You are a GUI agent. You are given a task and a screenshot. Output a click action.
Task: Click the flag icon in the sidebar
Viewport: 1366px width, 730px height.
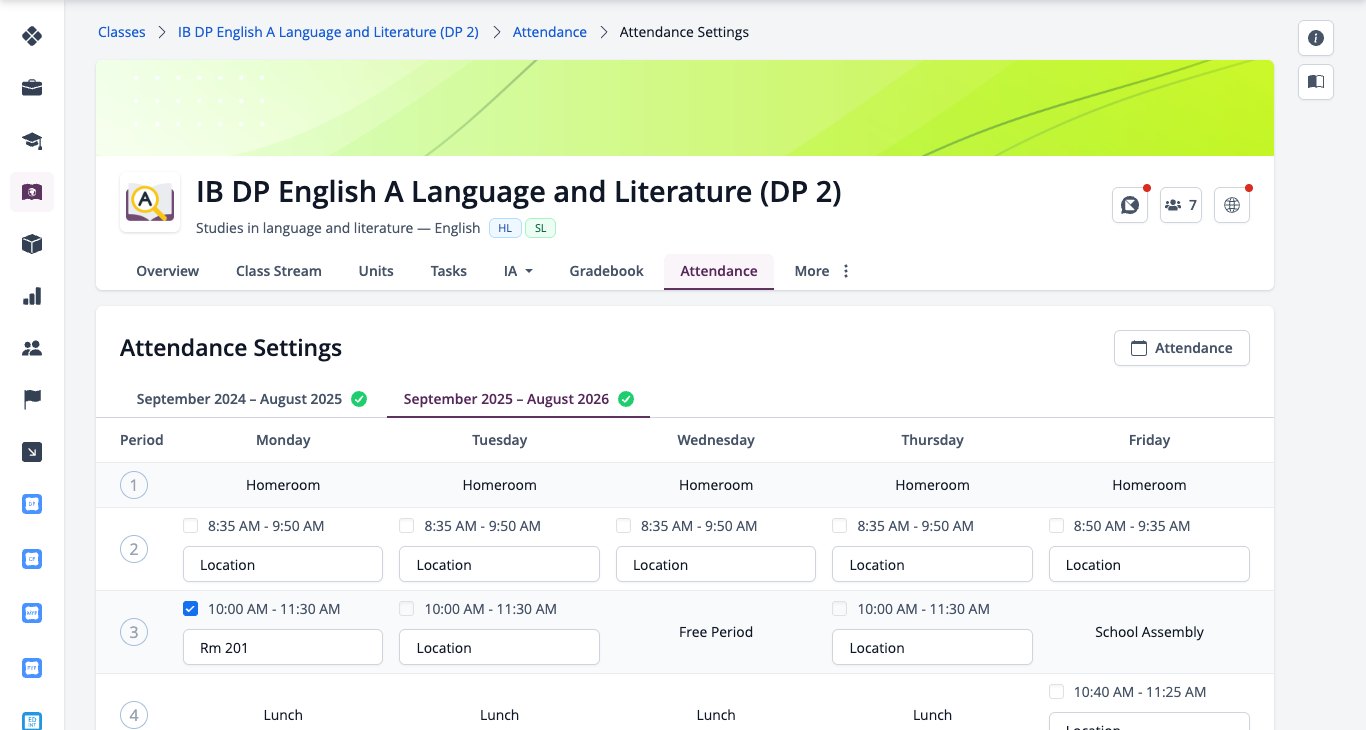coord(32,400)
